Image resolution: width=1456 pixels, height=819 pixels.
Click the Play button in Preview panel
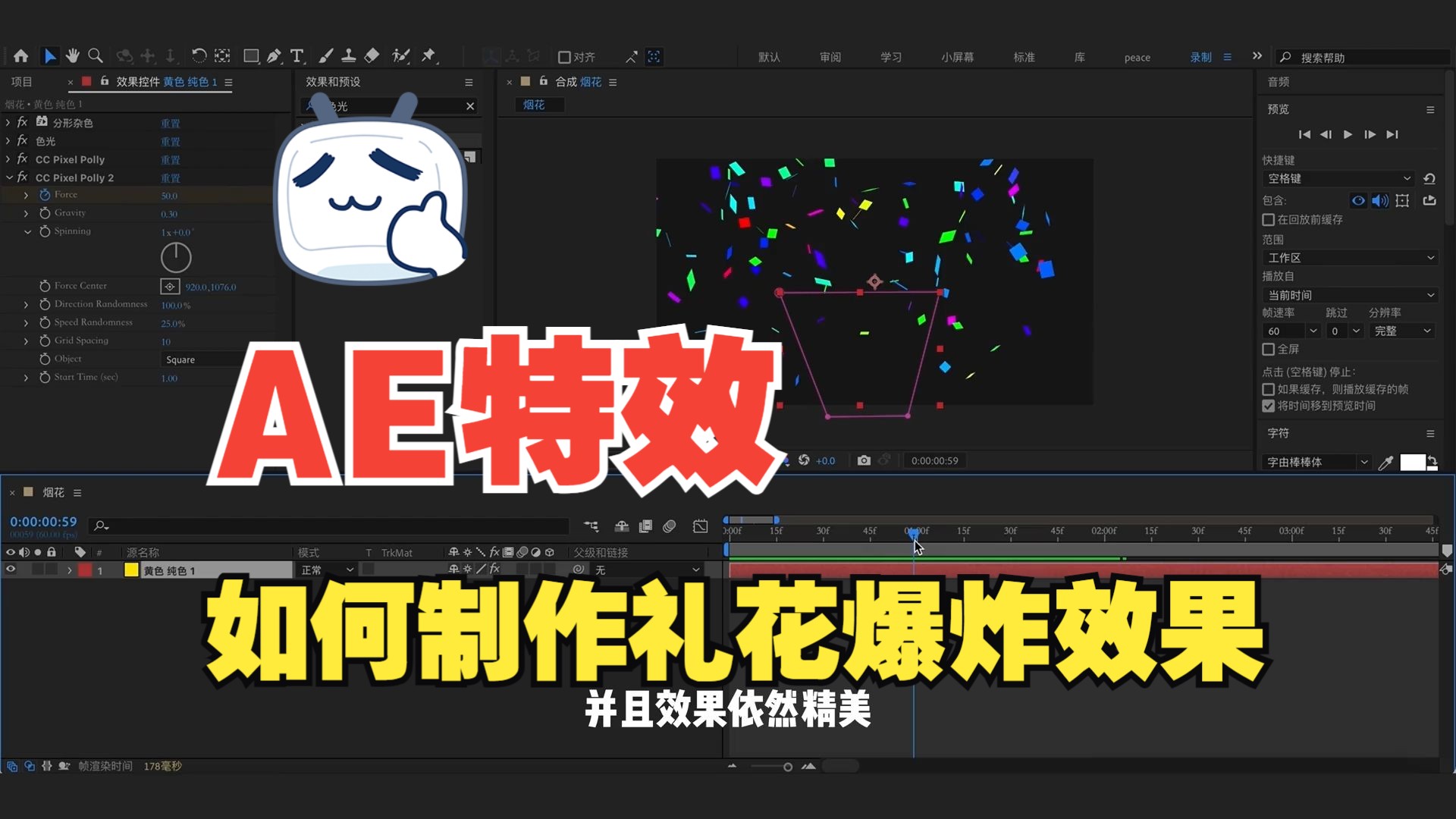(x=1348, y=134)
